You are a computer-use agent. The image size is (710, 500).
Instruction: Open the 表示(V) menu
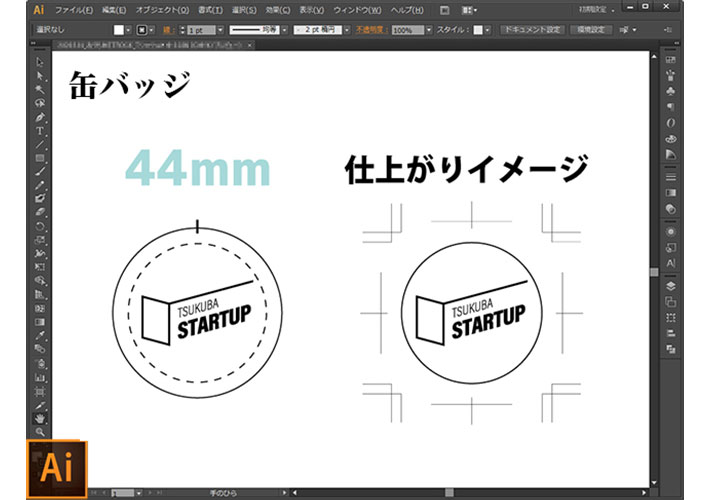coord(312,10)
